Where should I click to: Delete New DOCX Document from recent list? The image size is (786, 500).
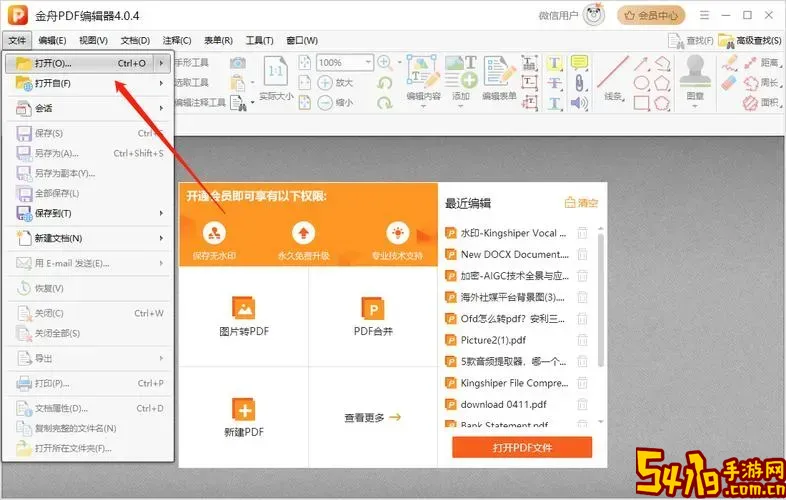click(x=582, y=255)
